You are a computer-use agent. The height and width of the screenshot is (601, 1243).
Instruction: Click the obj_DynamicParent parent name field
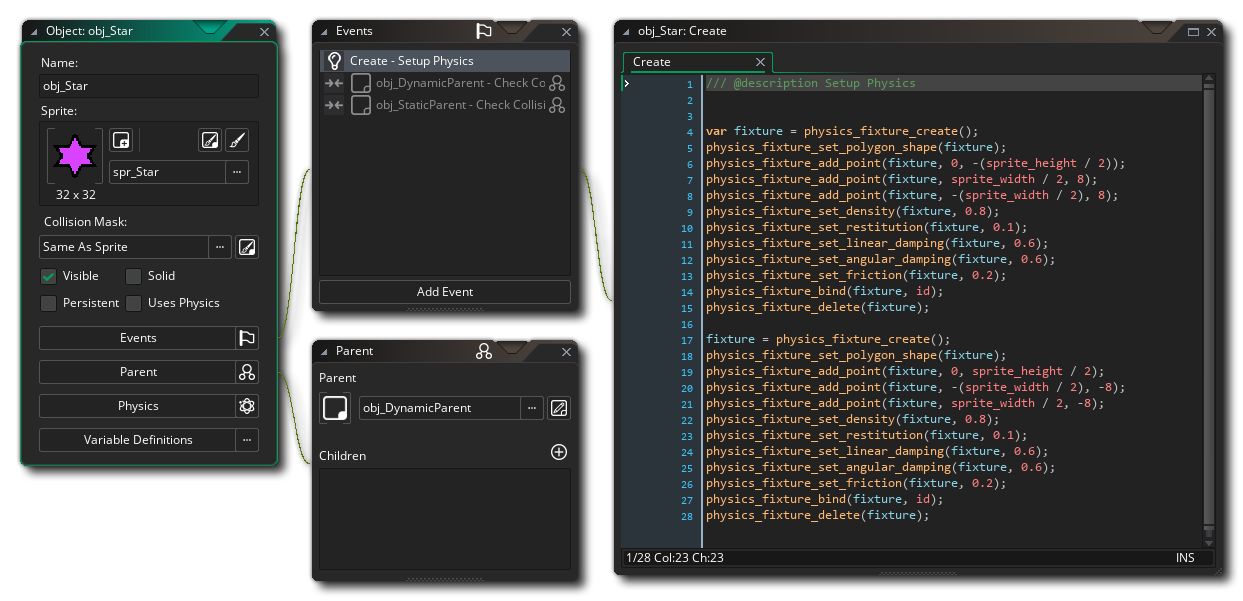(440, 408)
